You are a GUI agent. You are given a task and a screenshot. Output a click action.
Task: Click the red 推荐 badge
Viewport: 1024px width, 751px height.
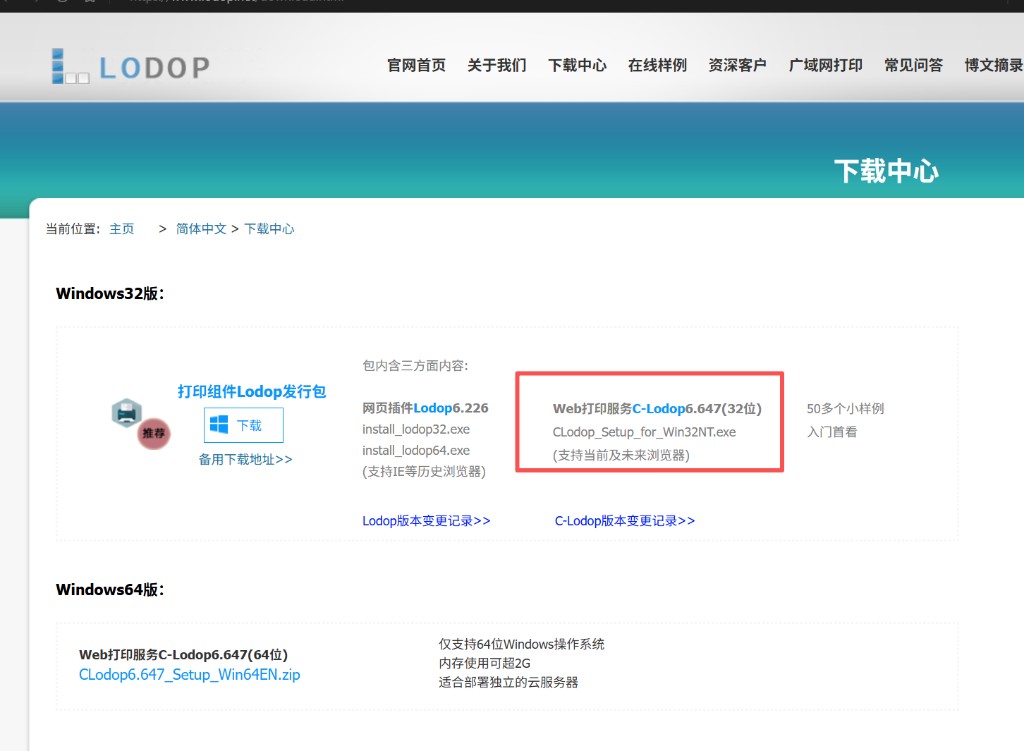tap(154, 433)
